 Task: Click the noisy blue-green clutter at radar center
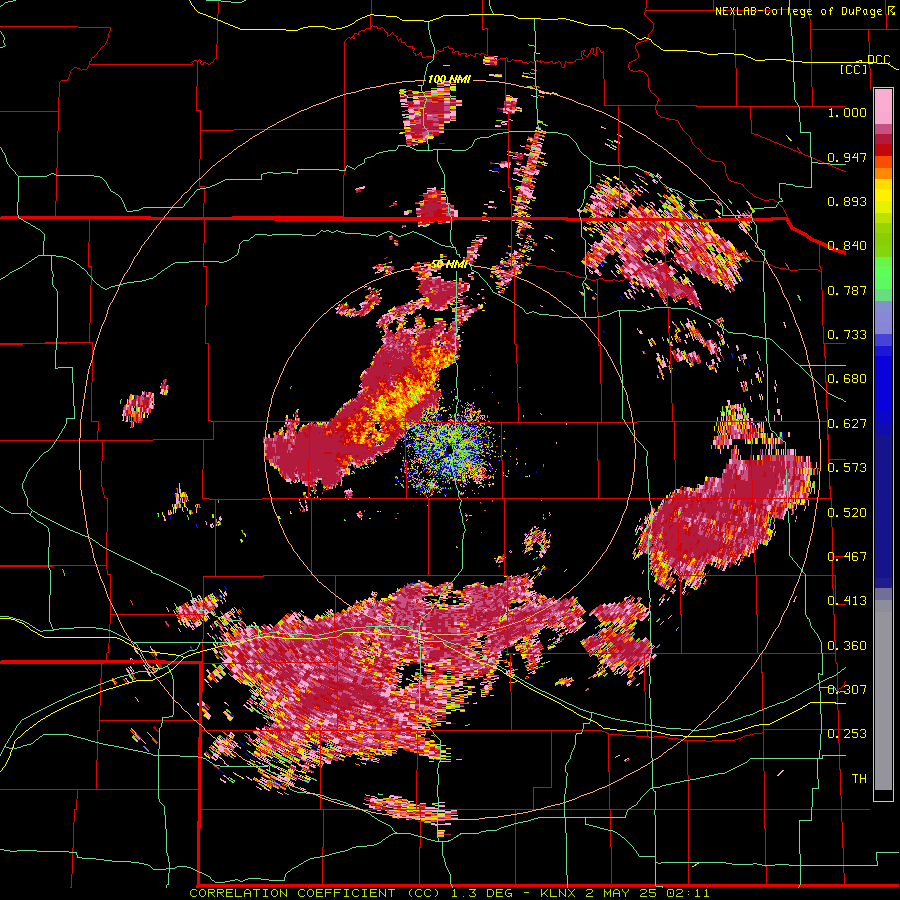pos(449,451)
